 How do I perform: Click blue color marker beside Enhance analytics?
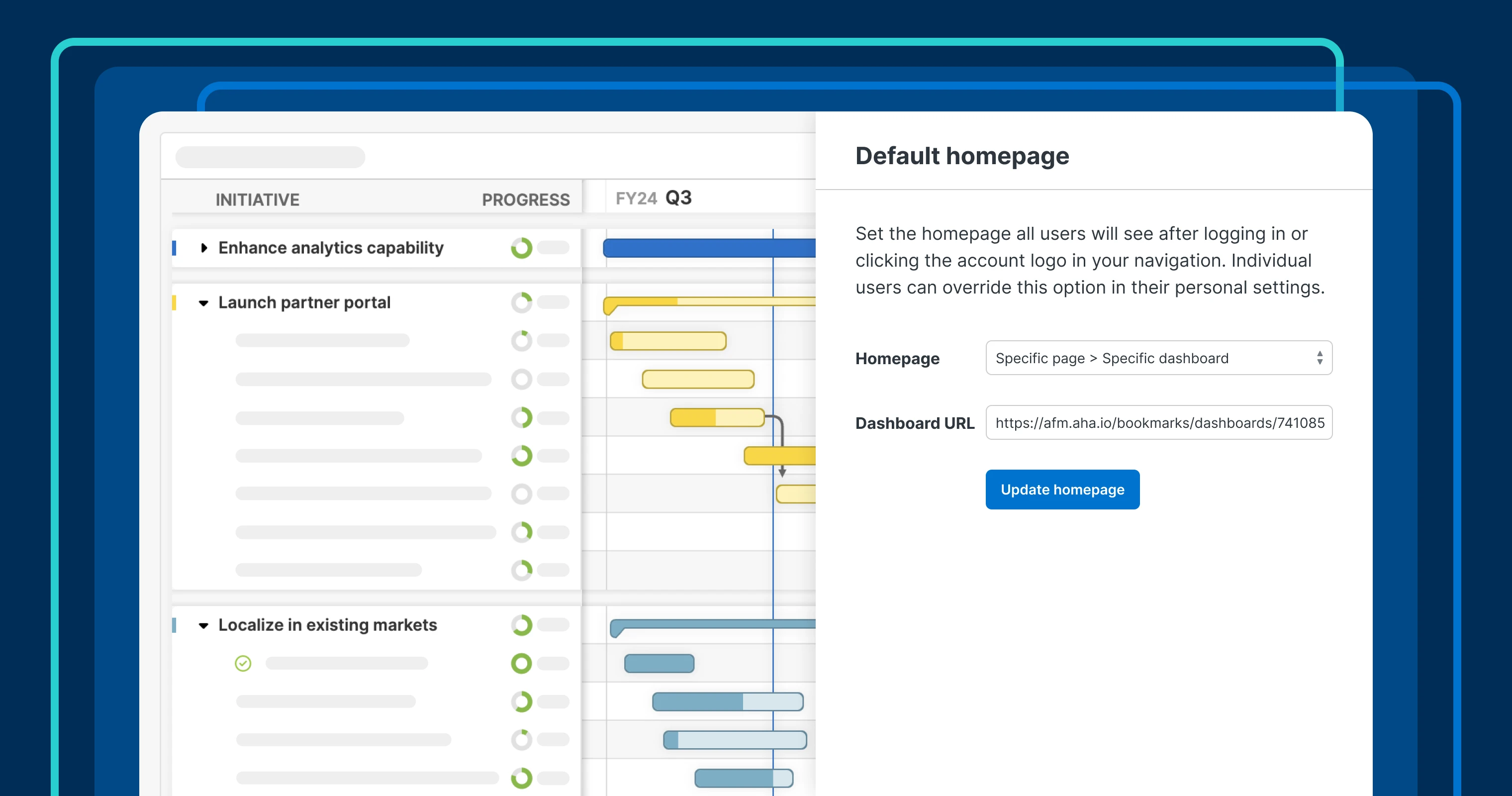pyautogui.click(x=174, y=248)
